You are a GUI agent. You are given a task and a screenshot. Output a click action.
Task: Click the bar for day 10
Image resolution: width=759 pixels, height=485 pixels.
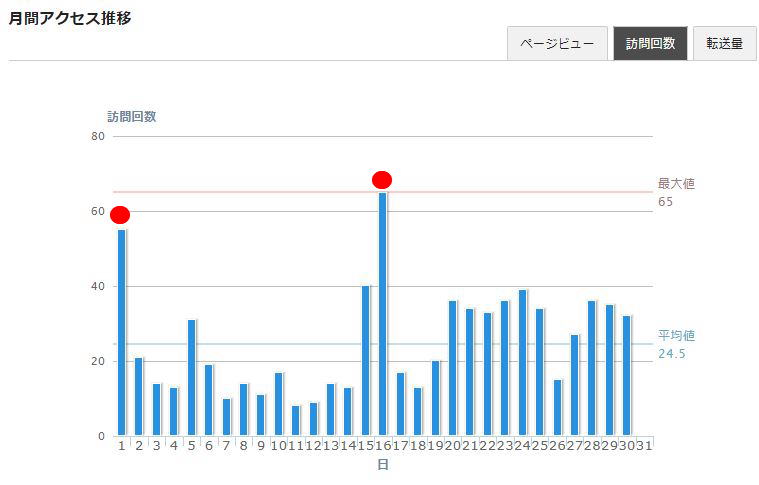pyautogui.click(x=278, y=404)
